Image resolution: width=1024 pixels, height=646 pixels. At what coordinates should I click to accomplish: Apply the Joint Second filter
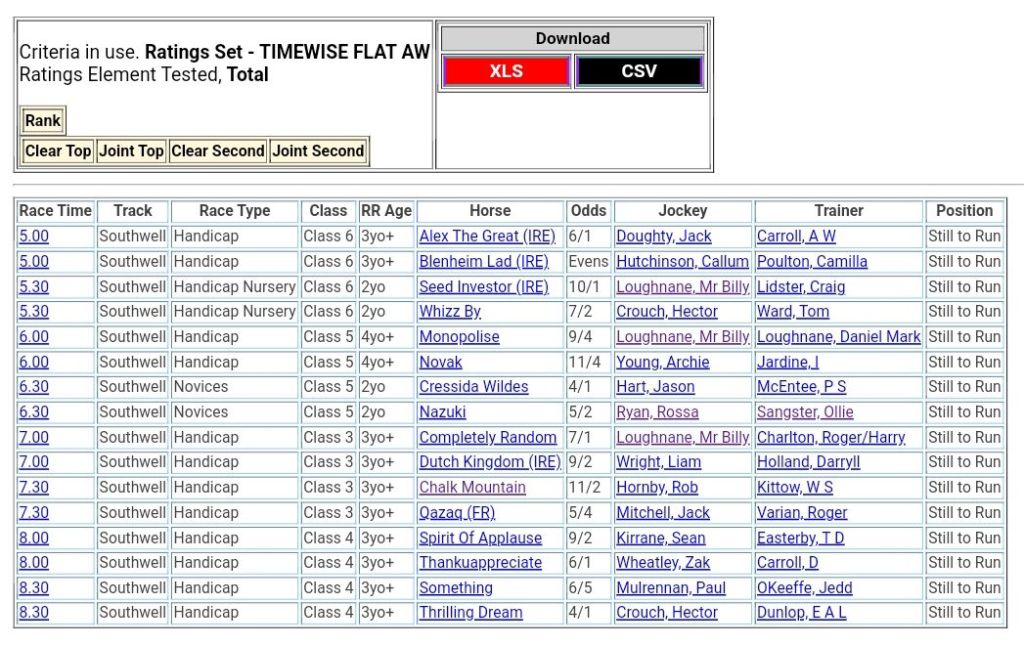pyautogui.click(x=318, y=151)
